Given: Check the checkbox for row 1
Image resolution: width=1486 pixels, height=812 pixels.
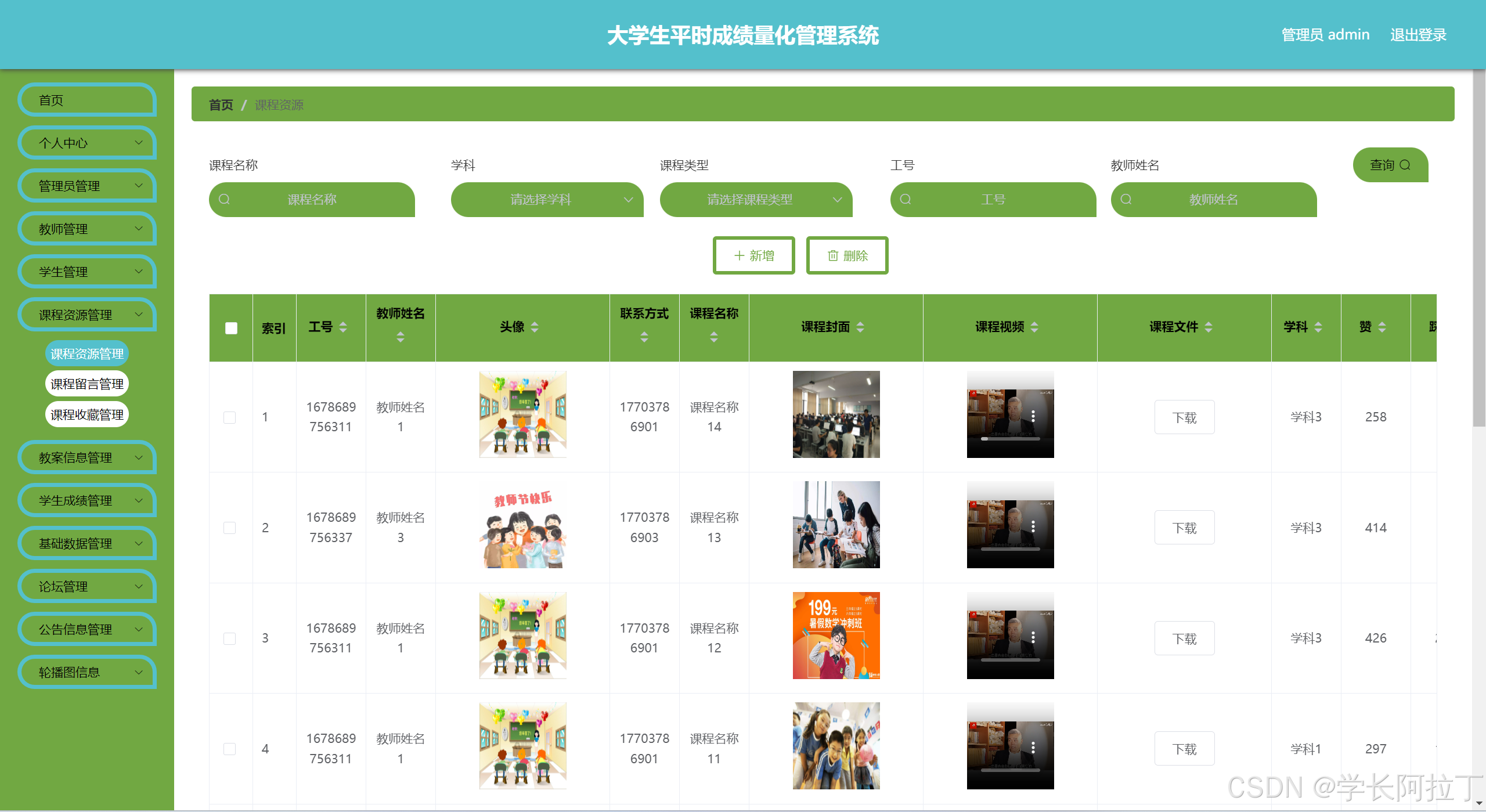Looking at the screenshot, I should coord(230,417).
